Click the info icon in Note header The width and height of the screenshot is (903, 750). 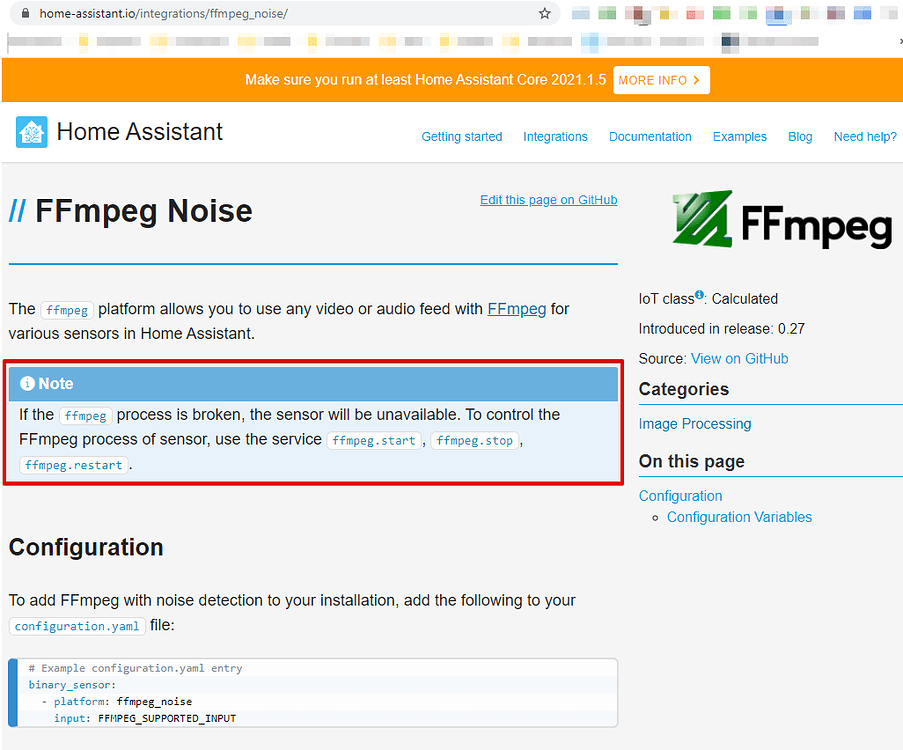(x=27, y=383)
